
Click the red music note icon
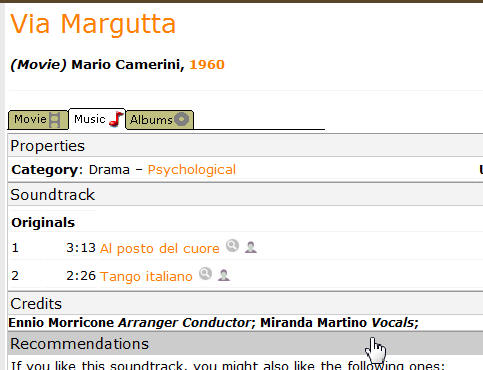point(116,119)
